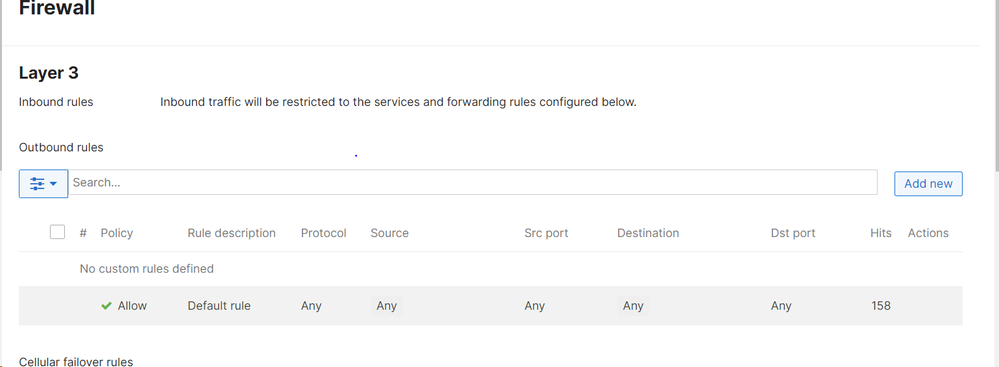
Task: Click the Src port column header
Action: pyautogui.click(x=546, y=233)
